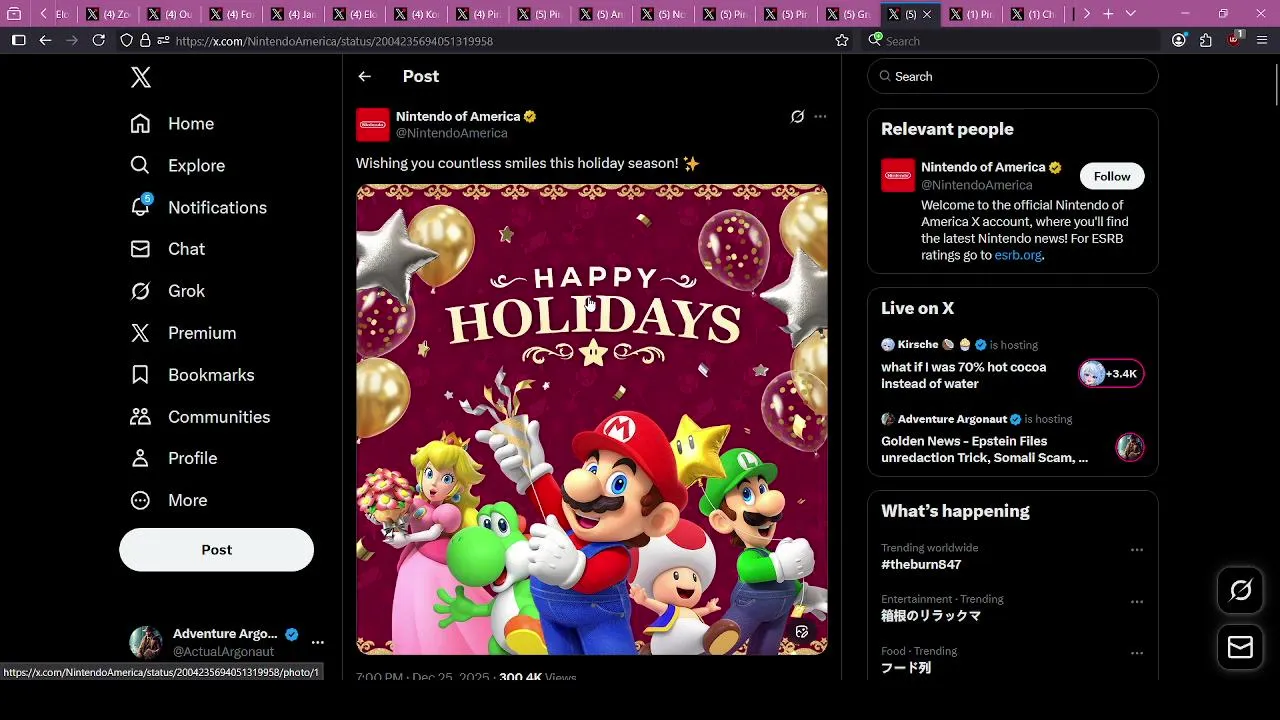This screenshot has height=720, width=1280.
Task: Open options for 箱根のリラックマ trend
Action: coord(1137,602)
